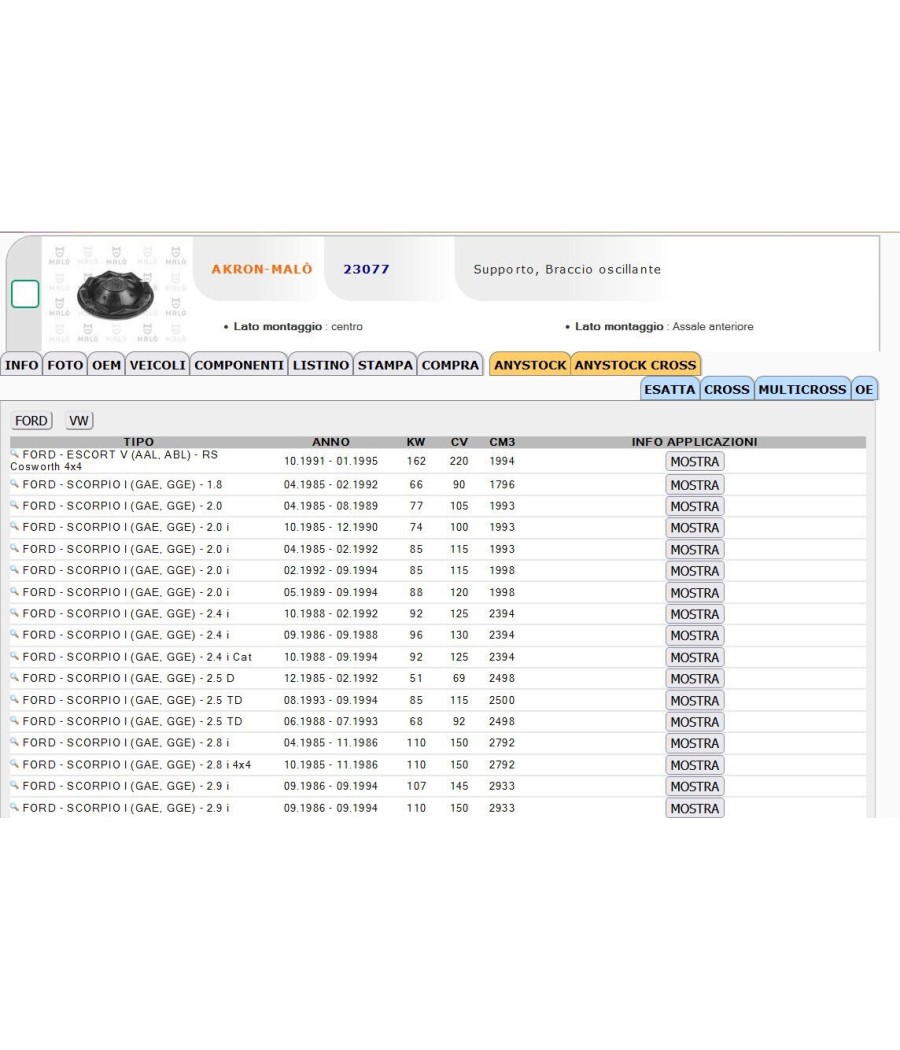Switch to the VEICOLI tab
The width and height of the screenshot is (900, 1050).
(157, 365)
